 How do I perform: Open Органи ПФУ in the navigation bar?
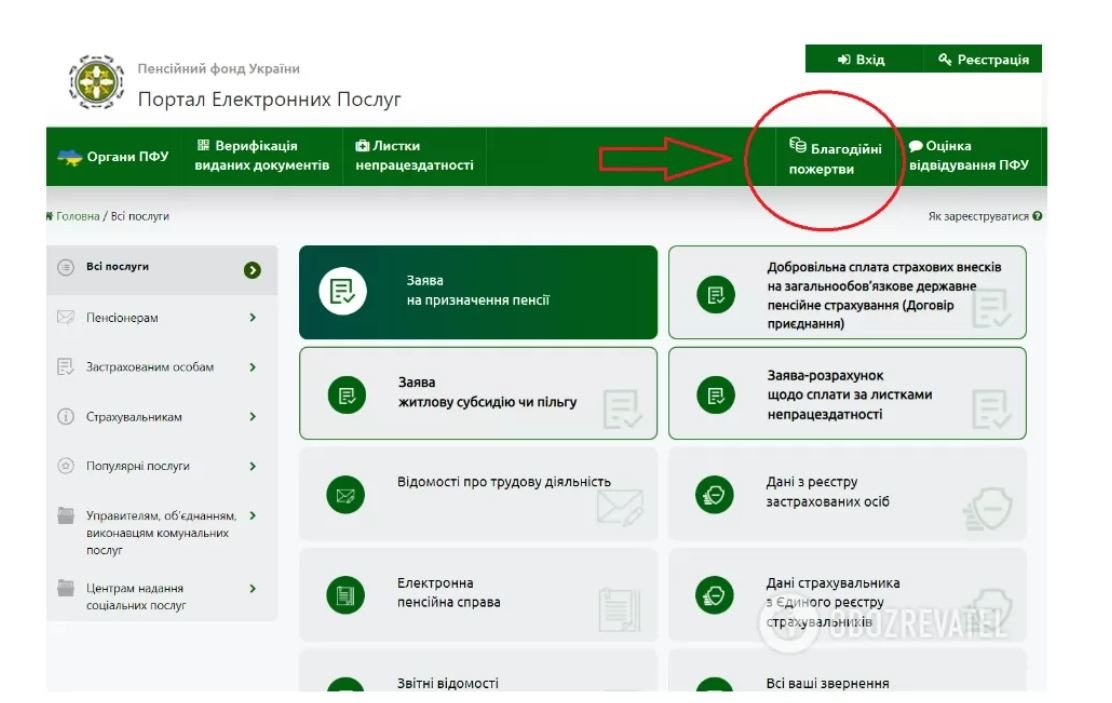tap(112, 156)
